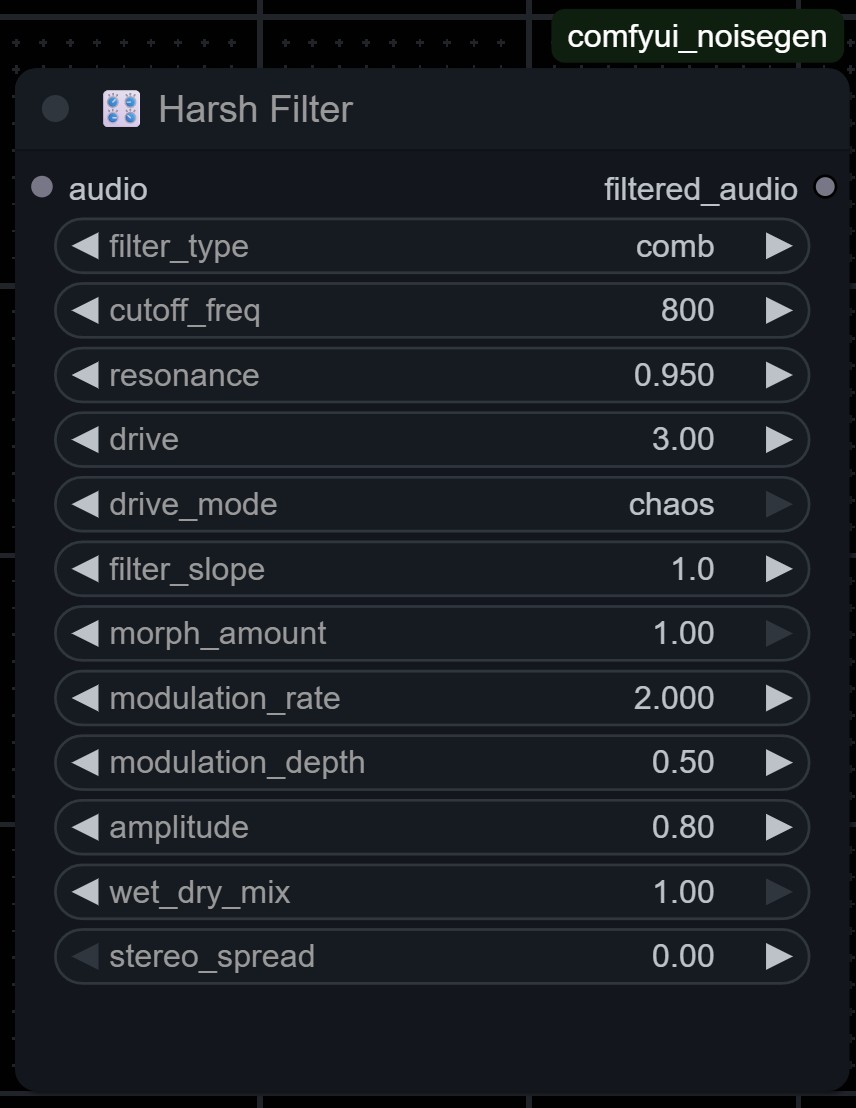Decrease drive value with left arrow
The height and width of the screenshot is (1108, 856).
point(86,440)
